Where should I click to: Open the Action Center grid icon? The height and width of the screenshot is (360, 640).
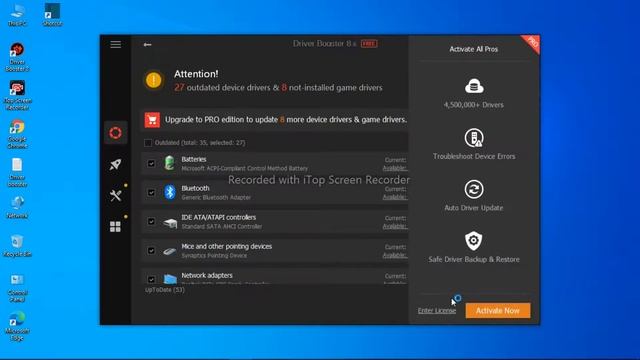coord(116,227)
